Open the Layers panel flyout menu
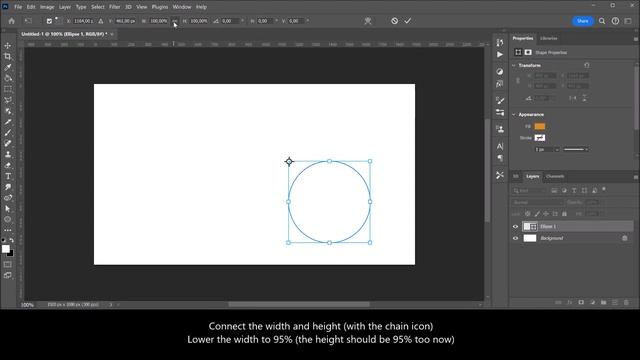 tap(636, 177)
